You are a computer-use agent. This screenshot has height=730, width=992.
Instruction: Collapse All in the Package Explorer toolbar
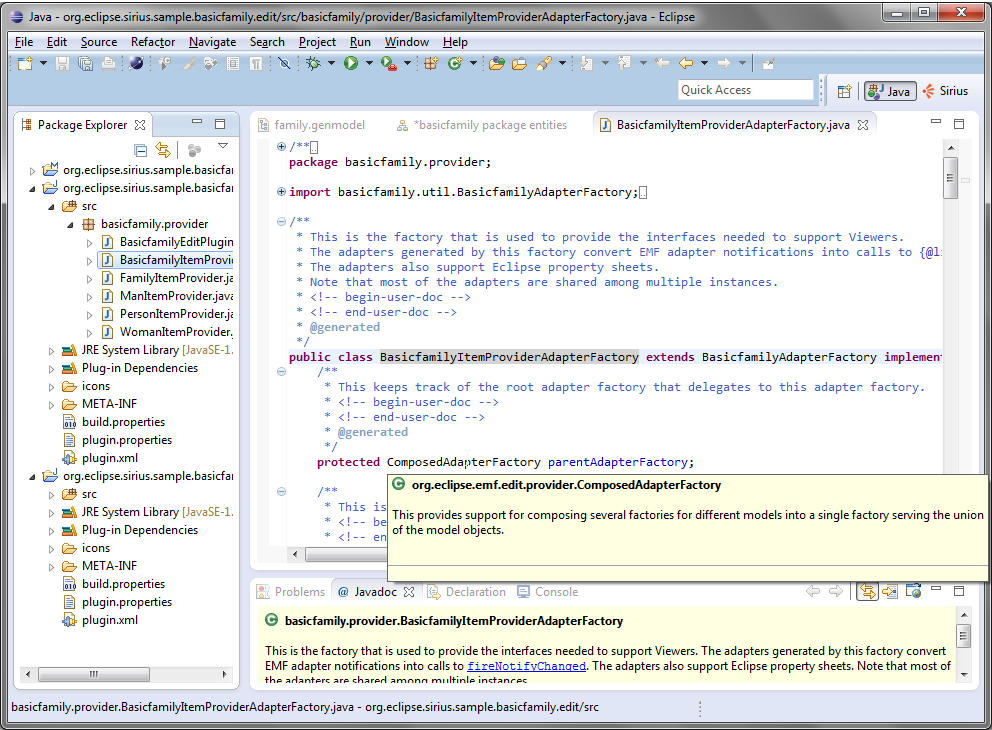tap(140, 149)
